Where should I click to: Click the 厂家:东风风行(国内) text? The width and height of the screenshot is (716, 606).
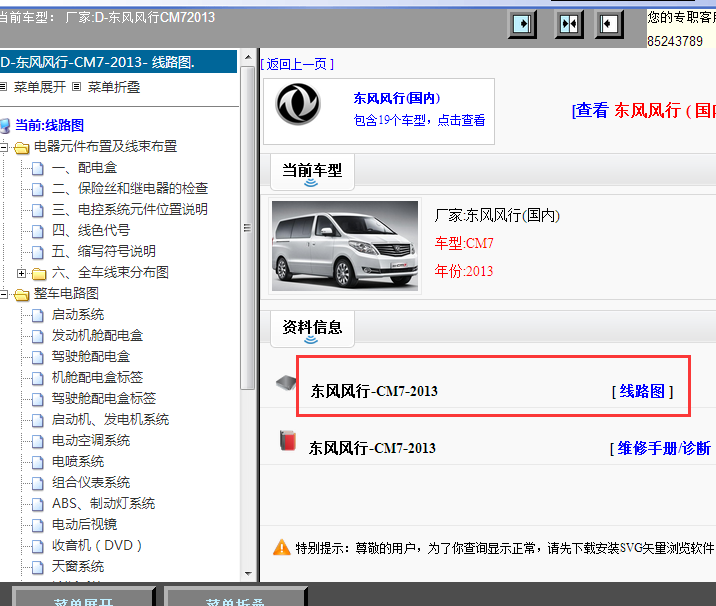click(497, 215)
